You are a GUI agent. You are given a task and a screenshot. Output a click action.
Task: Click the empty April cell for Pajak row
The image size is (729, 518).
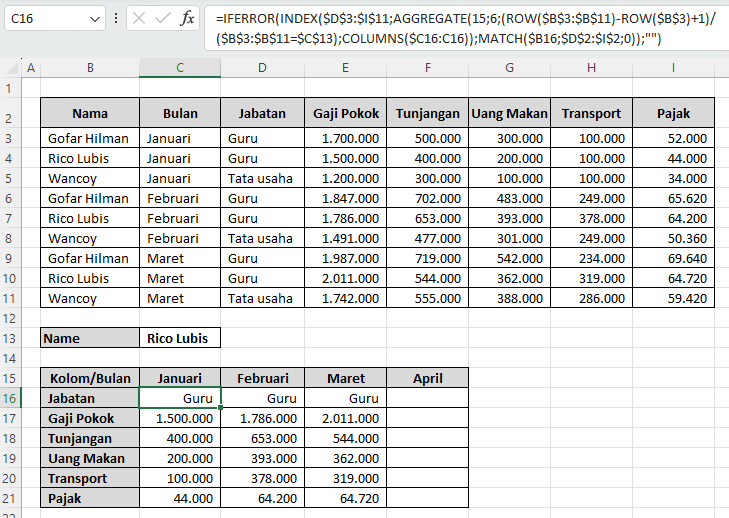coord(427,498)
